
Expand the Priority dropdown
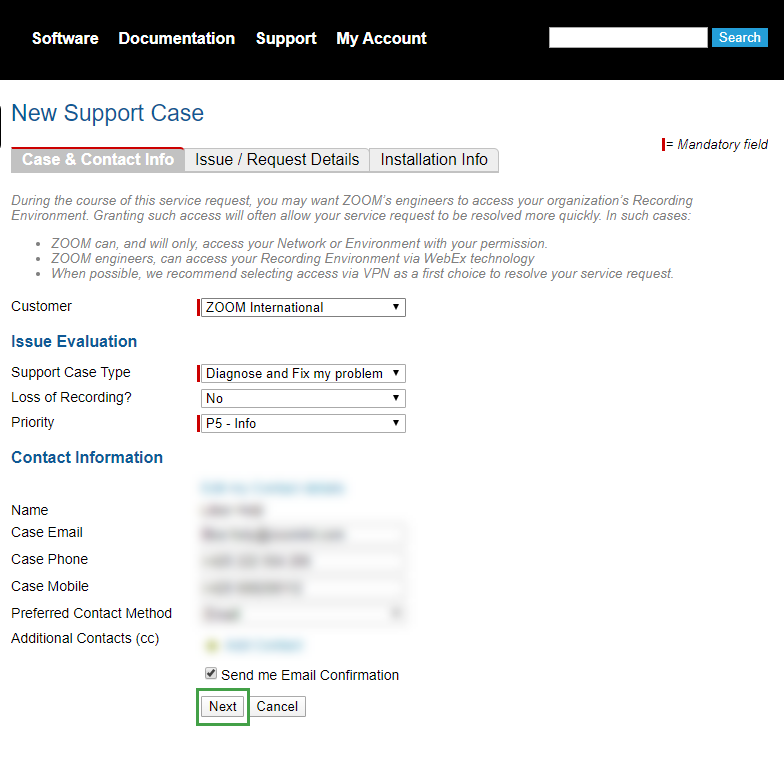303,423
